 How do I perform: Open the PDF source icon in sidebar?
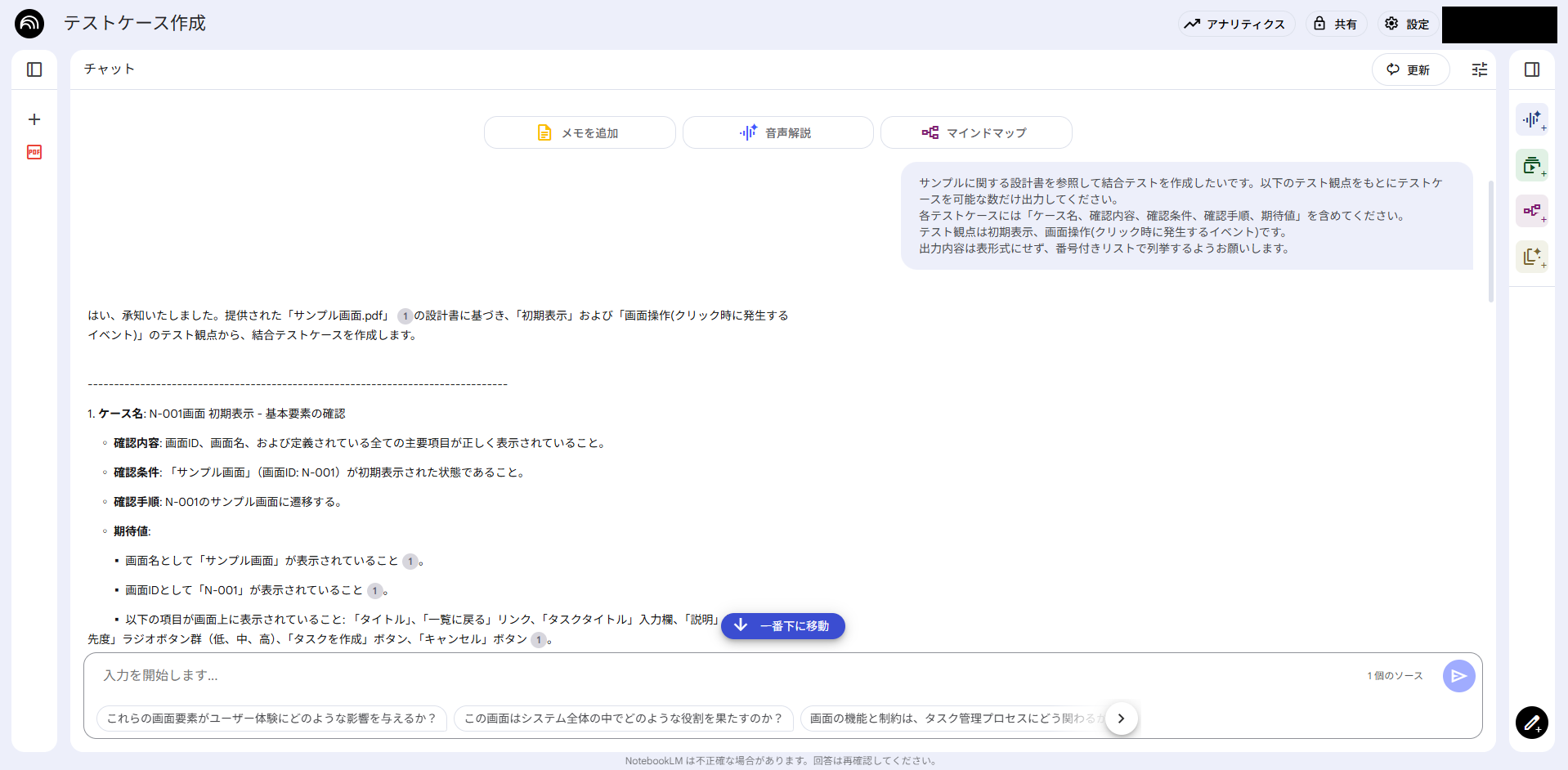34,152
